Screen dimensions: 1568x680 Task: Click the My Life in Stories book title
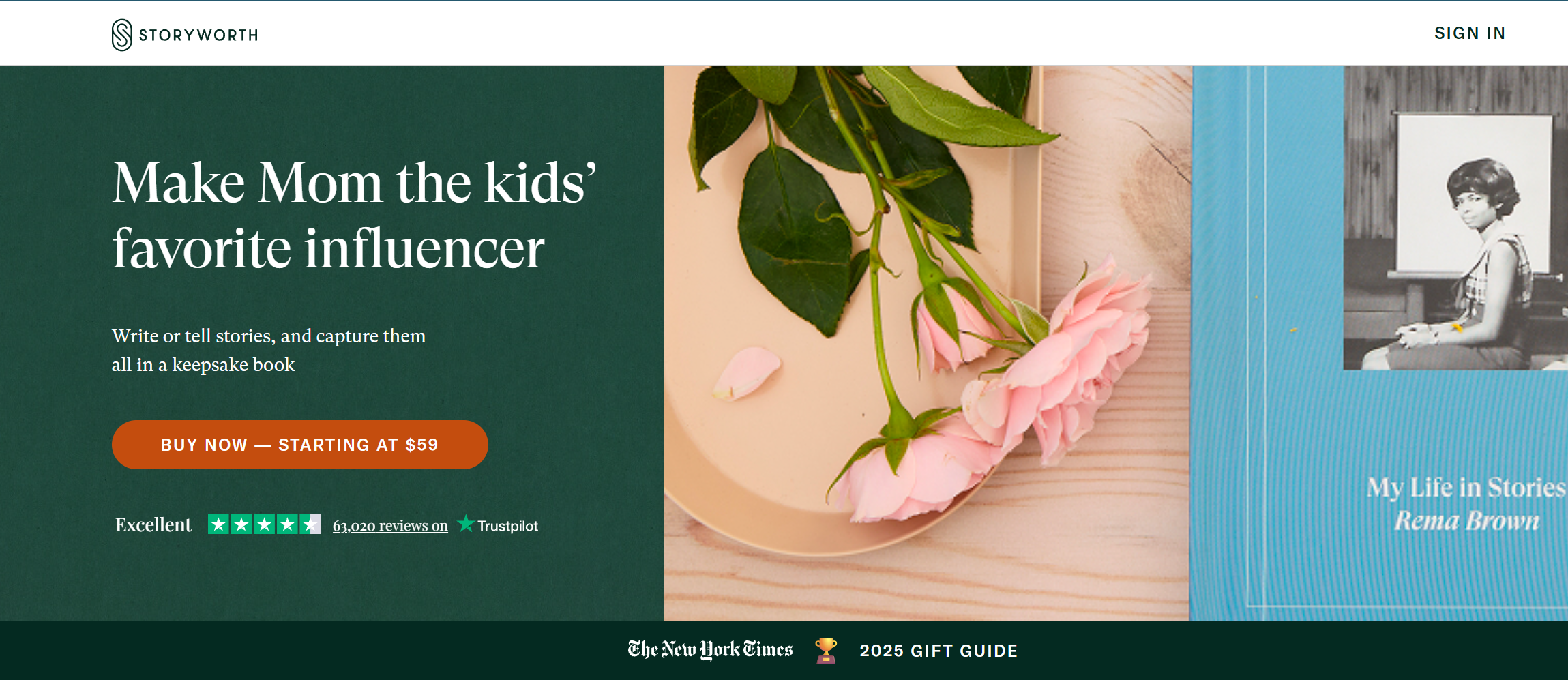[x=1466, y=487]
